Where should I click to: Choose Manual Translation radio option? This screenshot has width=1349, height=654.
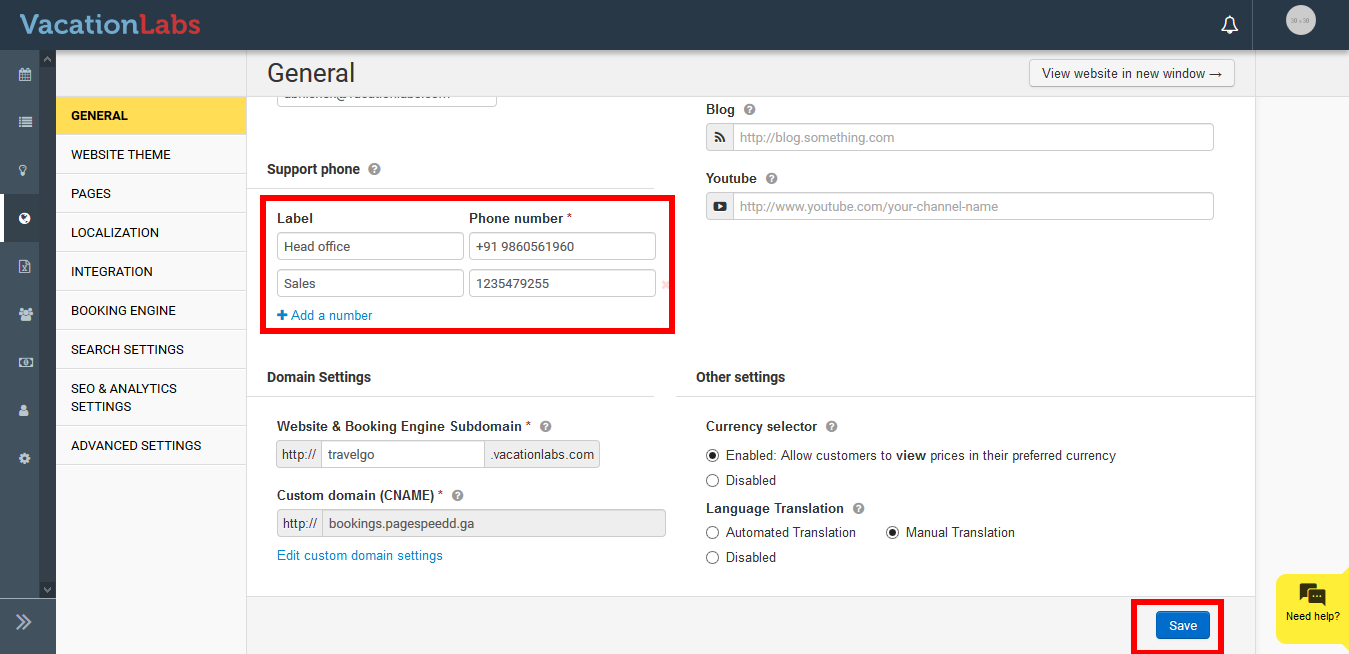coord(892,533)
